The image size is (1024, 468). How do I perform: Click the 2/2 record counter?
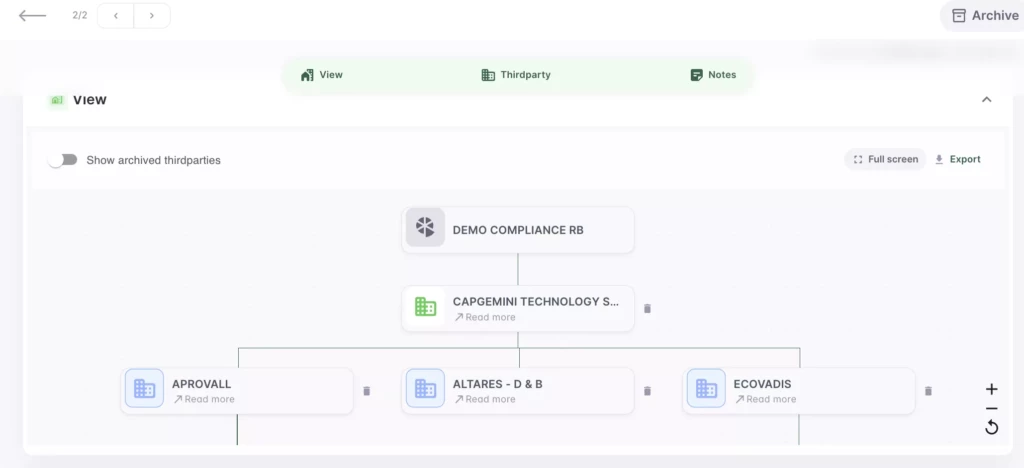(80, 16)
